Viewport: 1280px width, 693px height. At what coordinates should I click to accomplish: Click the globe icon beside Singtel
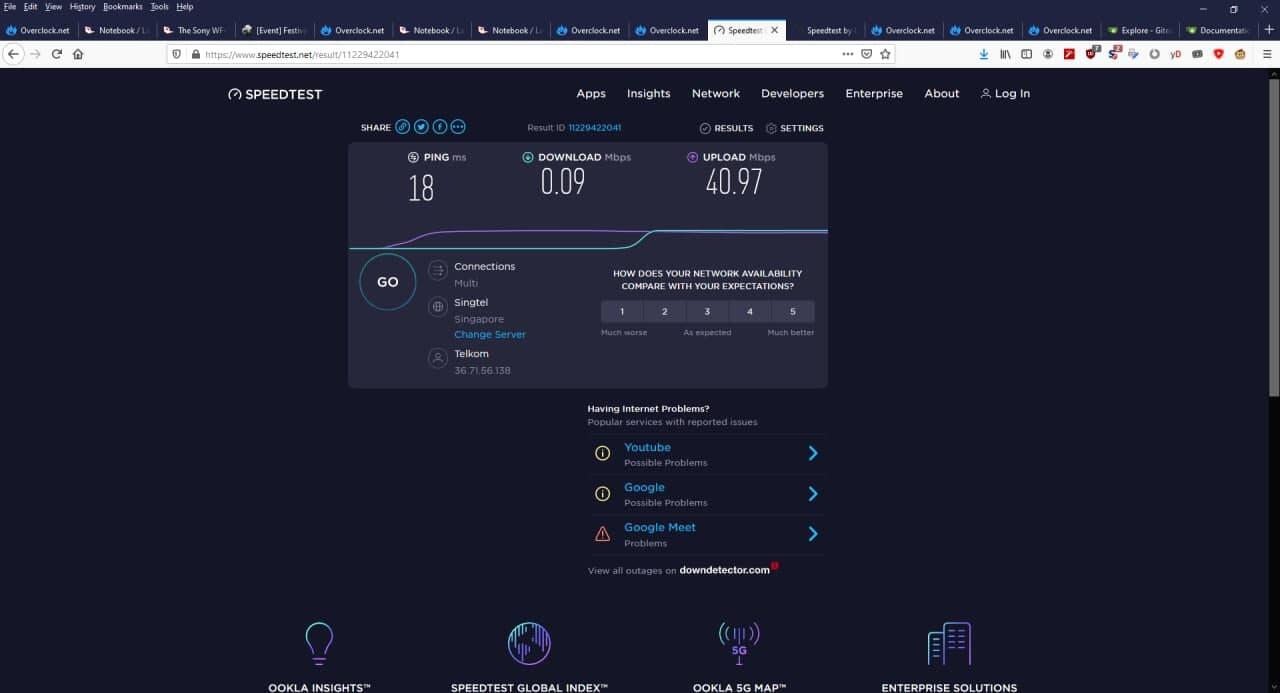[x=437, y=307]
